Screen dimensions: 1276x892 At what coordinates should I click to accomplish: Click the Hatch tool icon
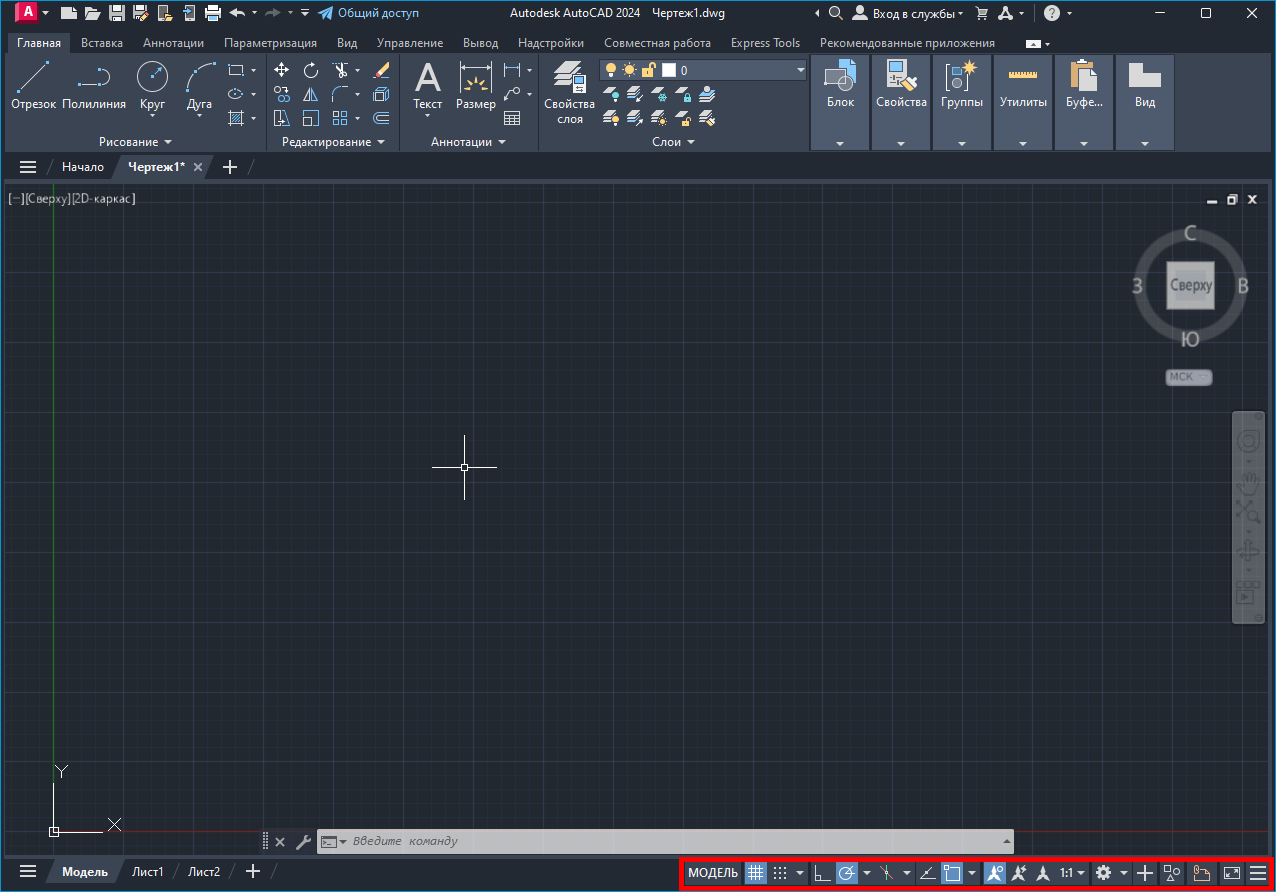click(x=236, y=118)
